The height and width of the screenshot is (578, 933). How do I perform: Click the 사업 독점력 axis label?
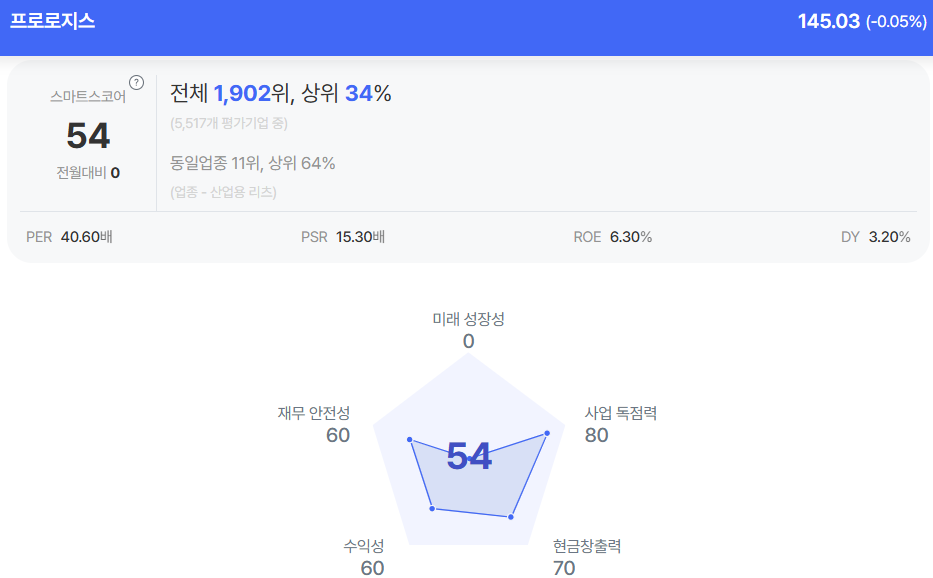[x=620, y=413]
